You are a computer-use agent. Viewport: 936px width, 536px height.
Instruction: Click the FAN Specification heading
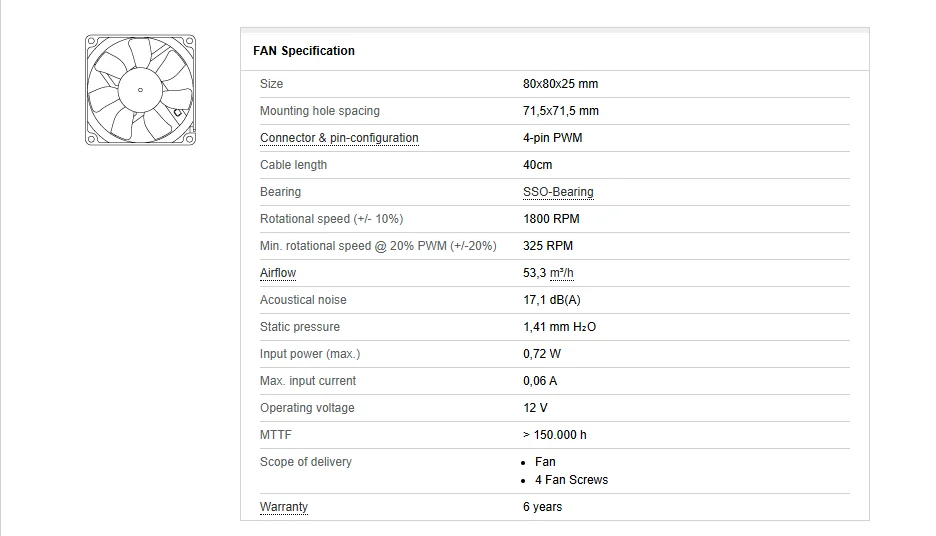tap(304, 51)
